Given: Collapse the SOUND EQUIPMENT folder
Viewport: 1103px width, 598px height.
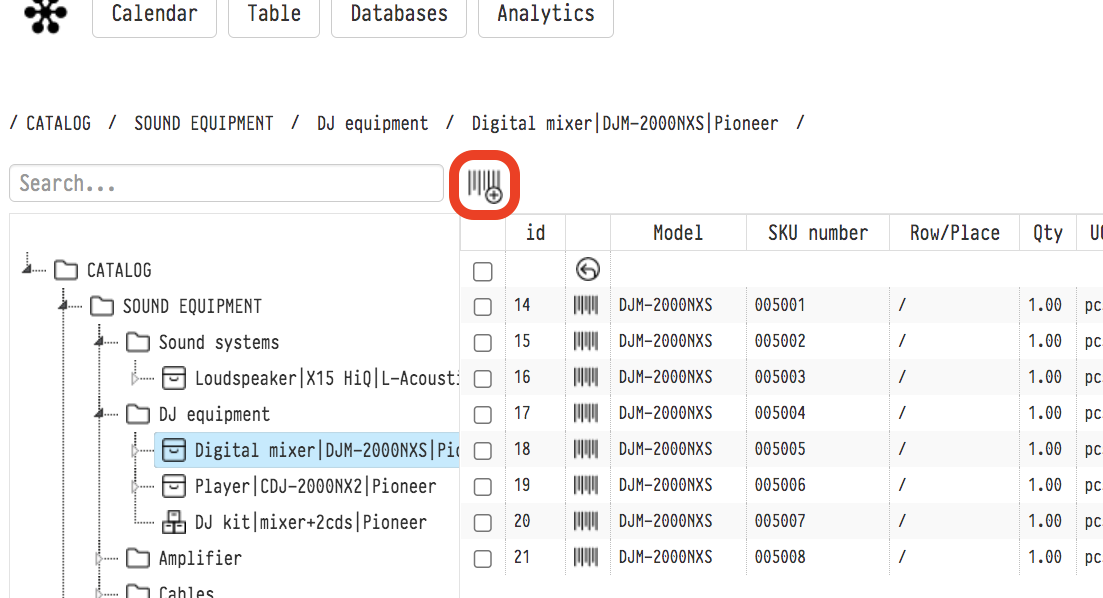Looking at the screenshot, I should 63,306.
